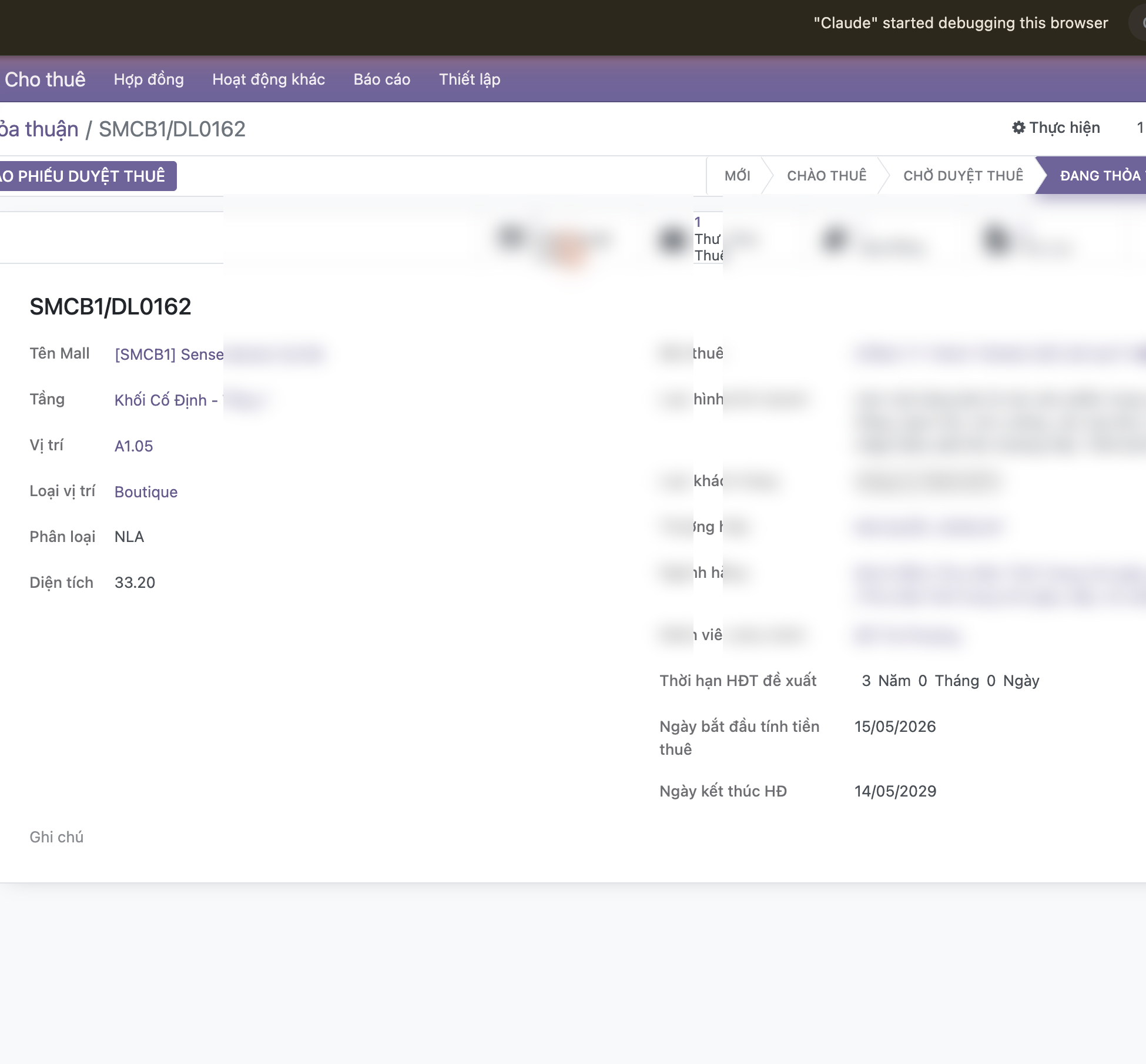
Task: Open the [SMCB1] Sense mall link
Action: point(169,354)
